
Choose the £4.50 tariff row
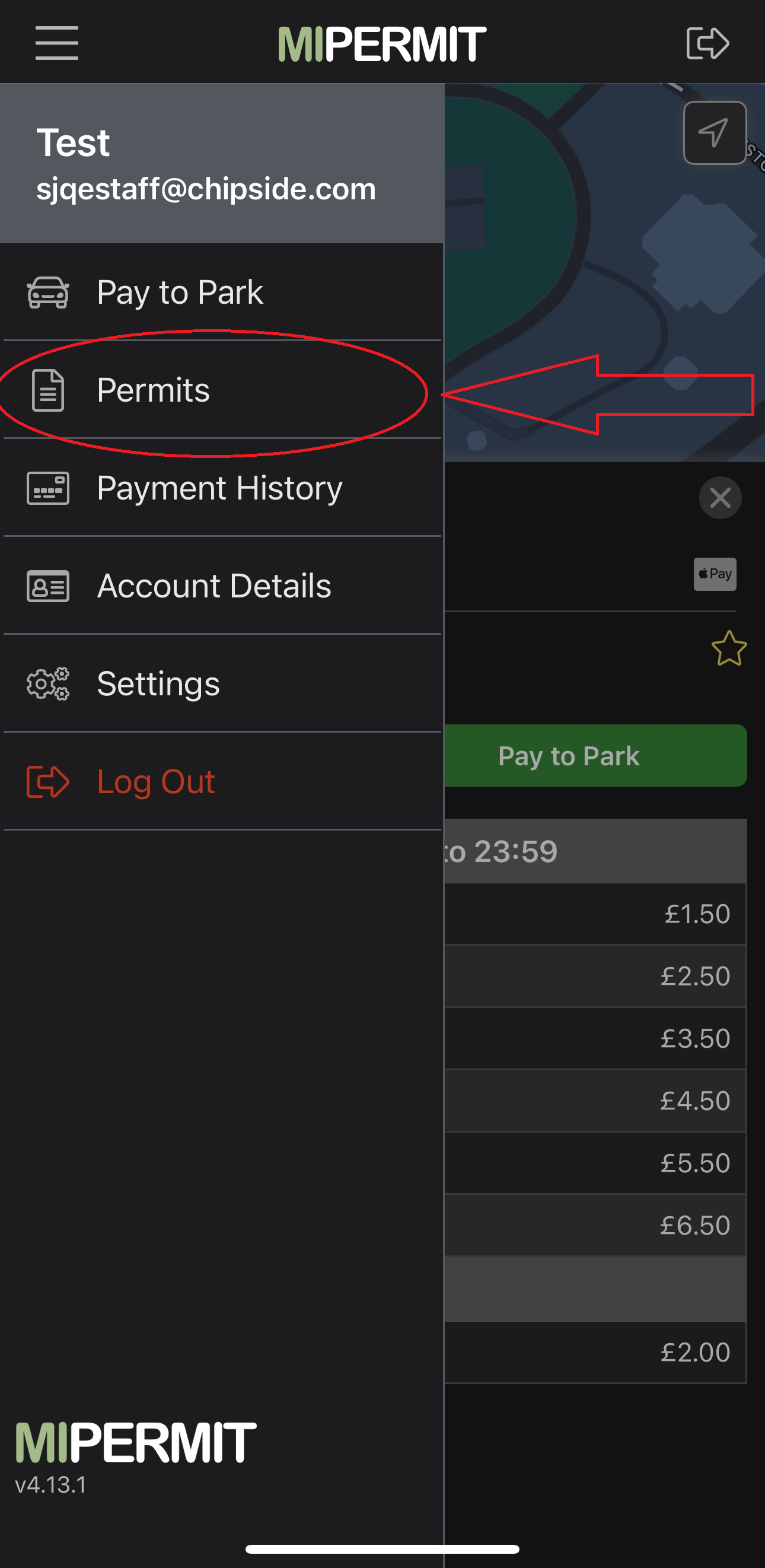(595, 1101)
